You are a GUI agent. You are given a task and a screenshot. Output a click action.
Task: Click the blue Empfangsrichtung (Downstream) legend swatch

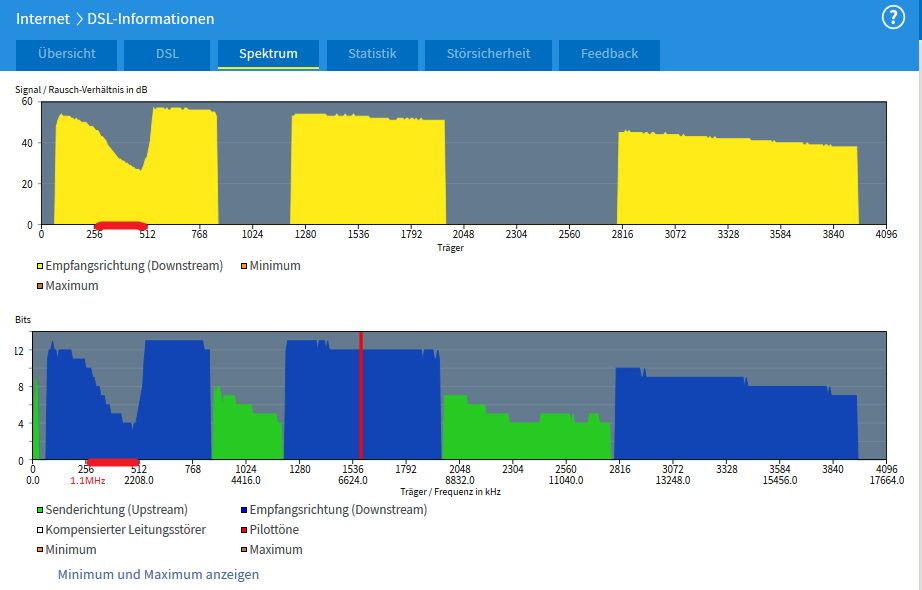coord(244,510)
